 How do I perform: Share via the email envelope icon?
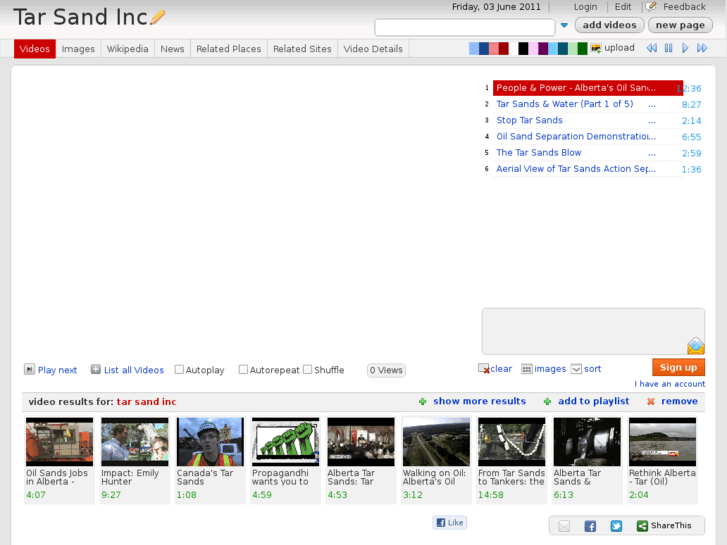(x=564, y=526)
